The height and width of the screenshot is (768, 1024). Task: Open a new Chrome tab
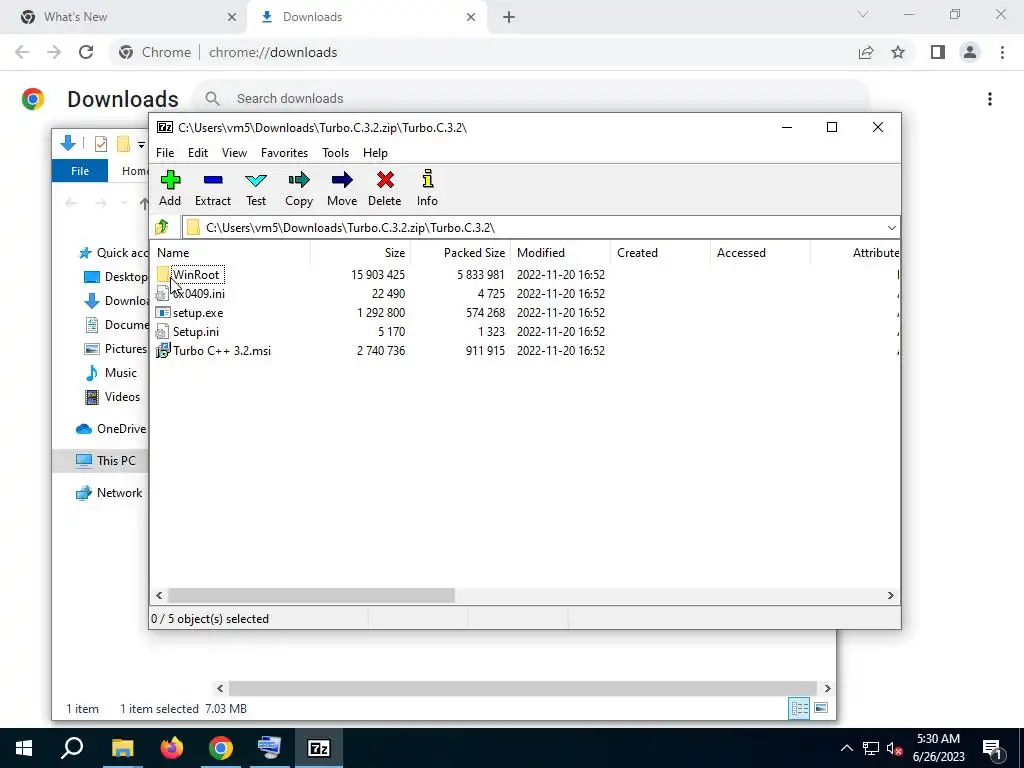[509, 17]
